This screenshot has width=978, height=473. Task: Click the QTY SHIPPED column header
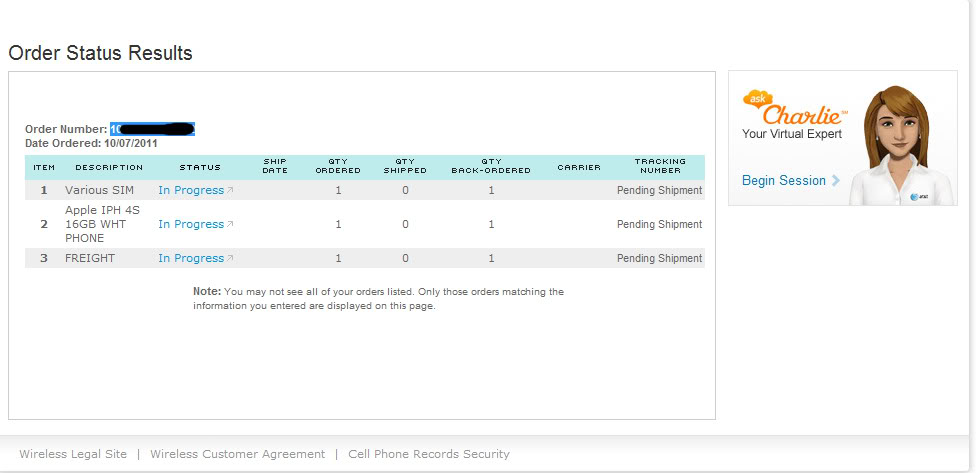pyautogui.click(x=405, y=166)
